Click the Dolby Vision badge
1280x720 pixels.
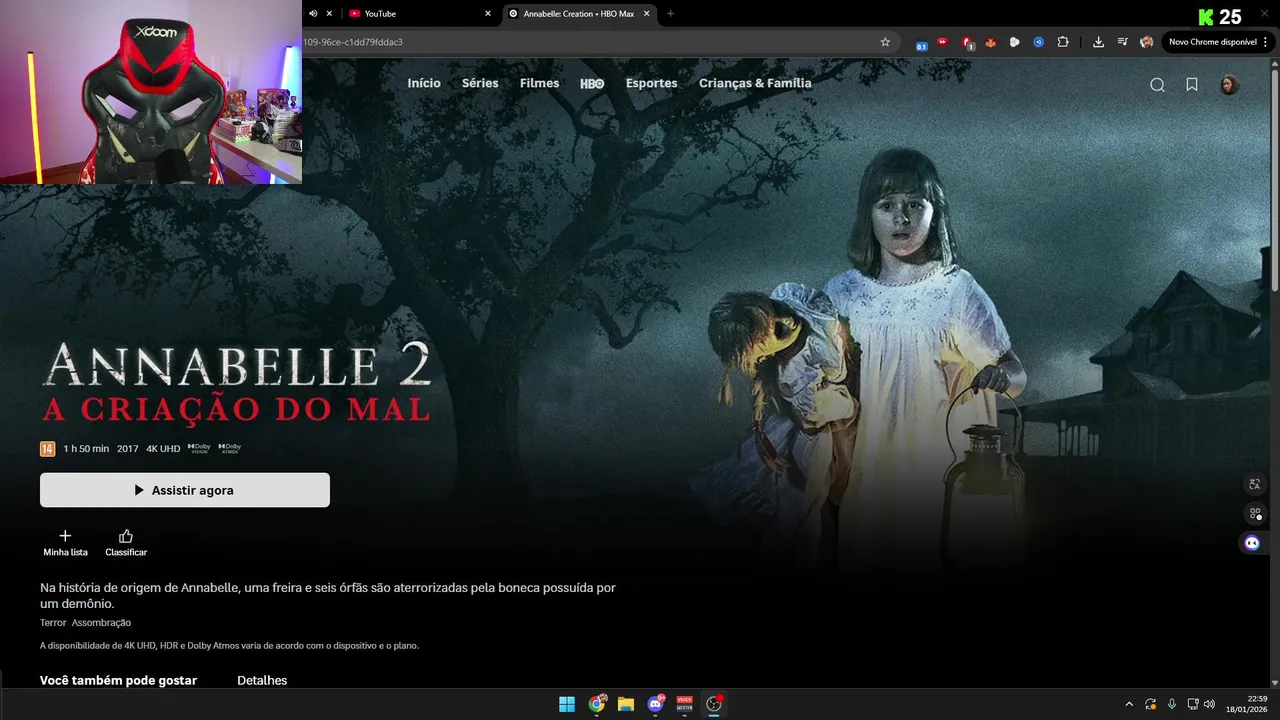[199, 449]
